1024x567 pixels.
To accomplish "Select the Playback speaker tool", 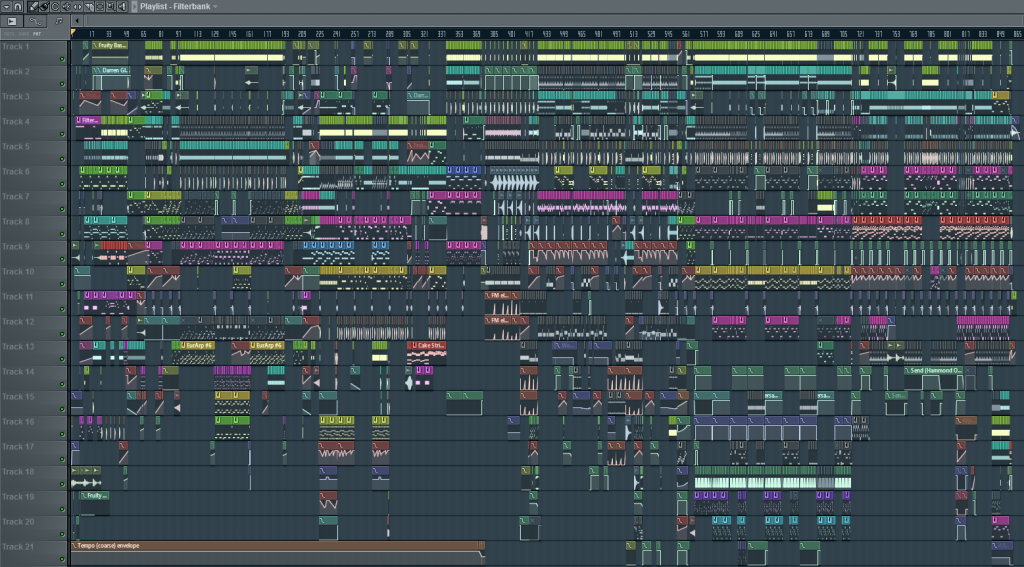I will [x=122, y=7].
